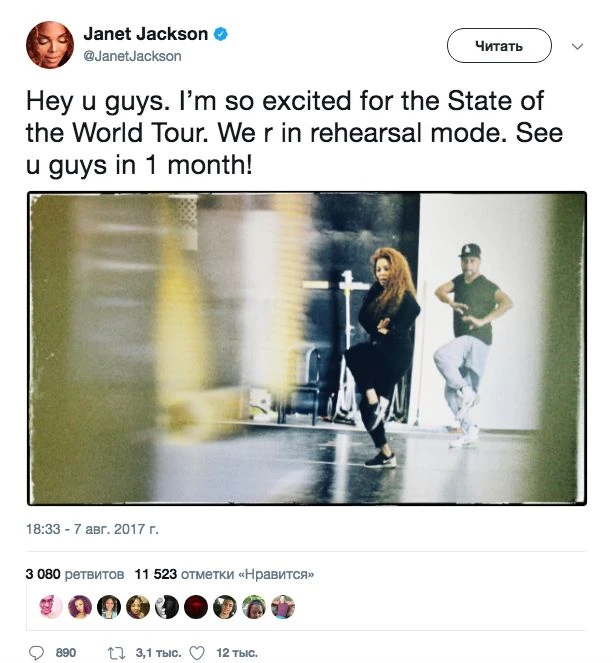Open the 3 080 ретвитов list
The width and height of the screenshot is (613, 663).
74,575
